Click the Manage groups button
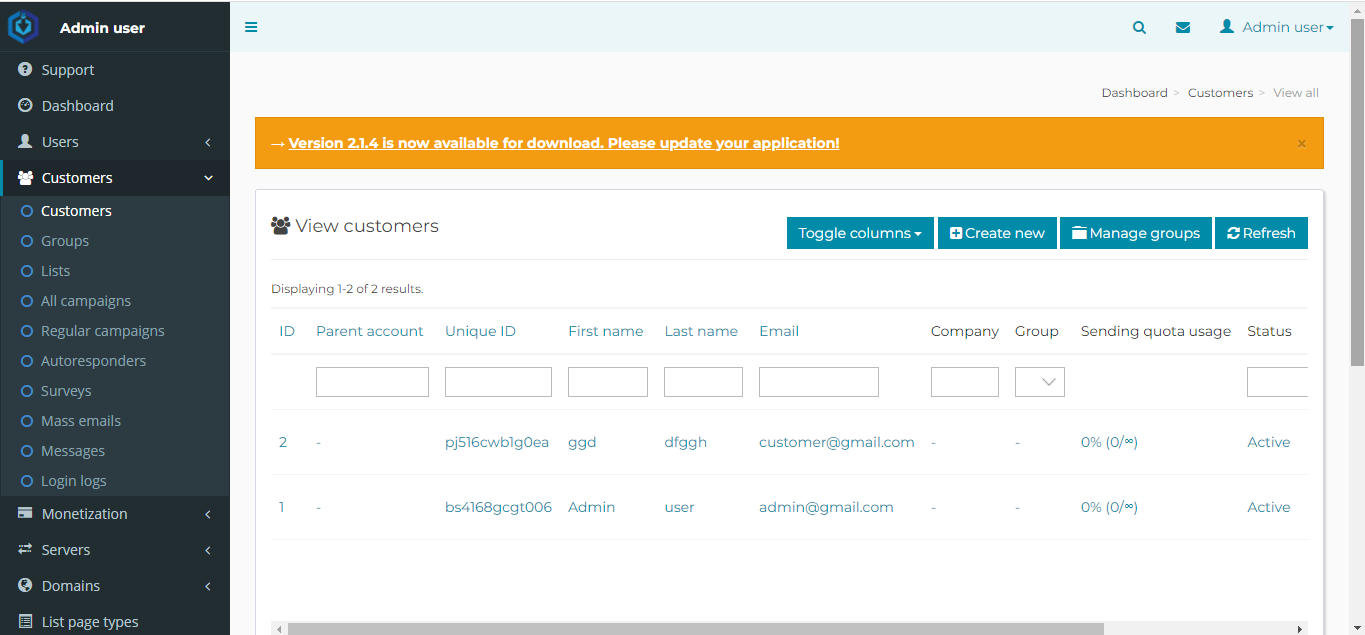This screenshot has height=635, width=1365. [1135, 232]
